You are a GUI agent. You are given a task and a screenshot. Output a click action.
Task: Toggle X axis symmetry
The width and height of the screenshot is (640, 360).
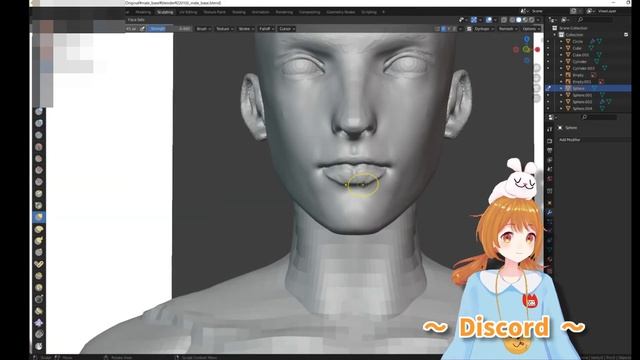[x=444, y=29]
